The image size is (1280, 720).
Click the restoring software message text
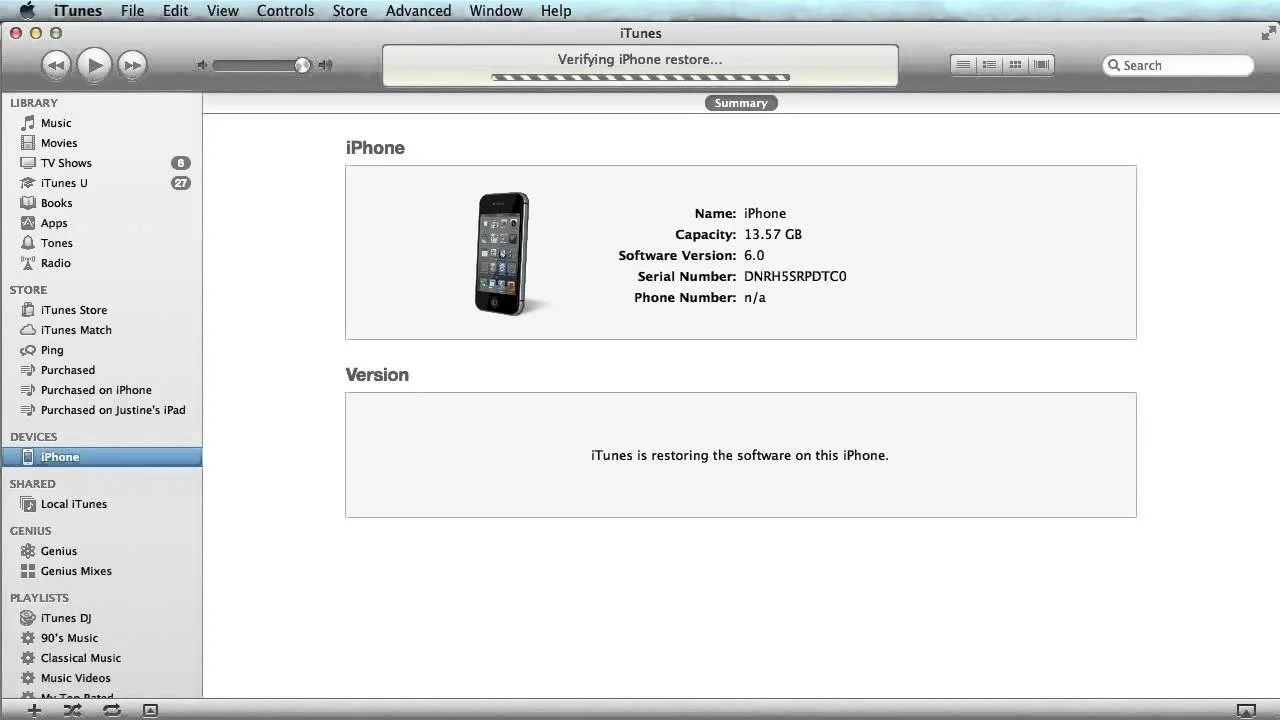(x=740, y=455)
